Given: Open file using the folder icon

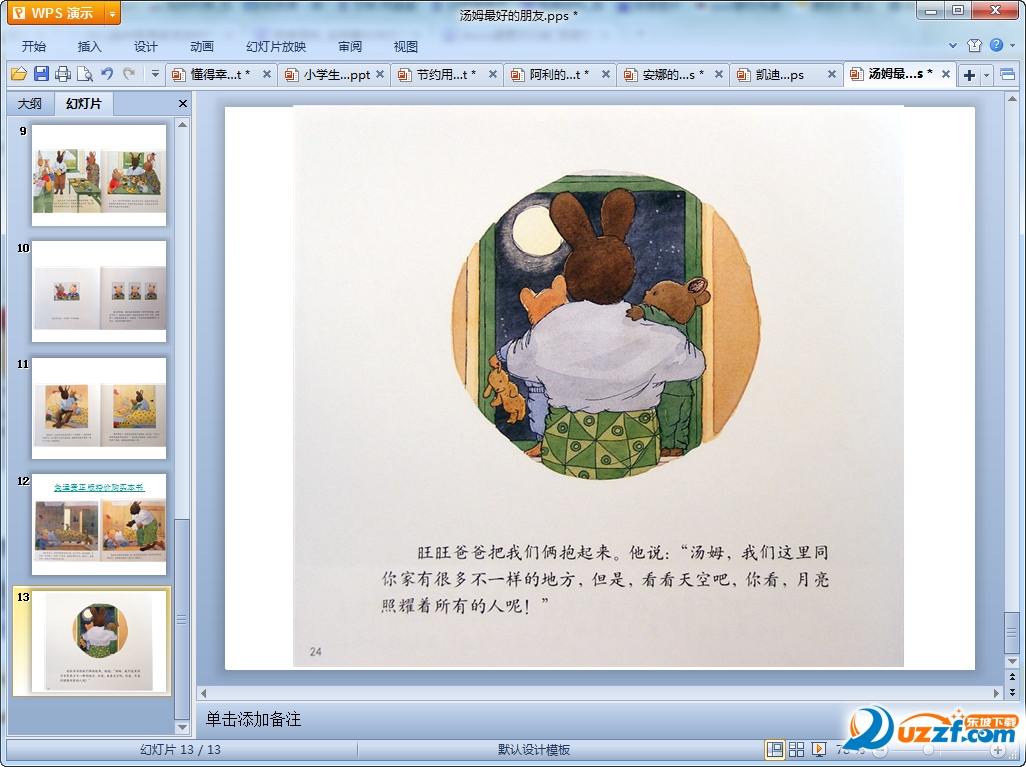Looking at the screenshot, I should click(19, 74).
